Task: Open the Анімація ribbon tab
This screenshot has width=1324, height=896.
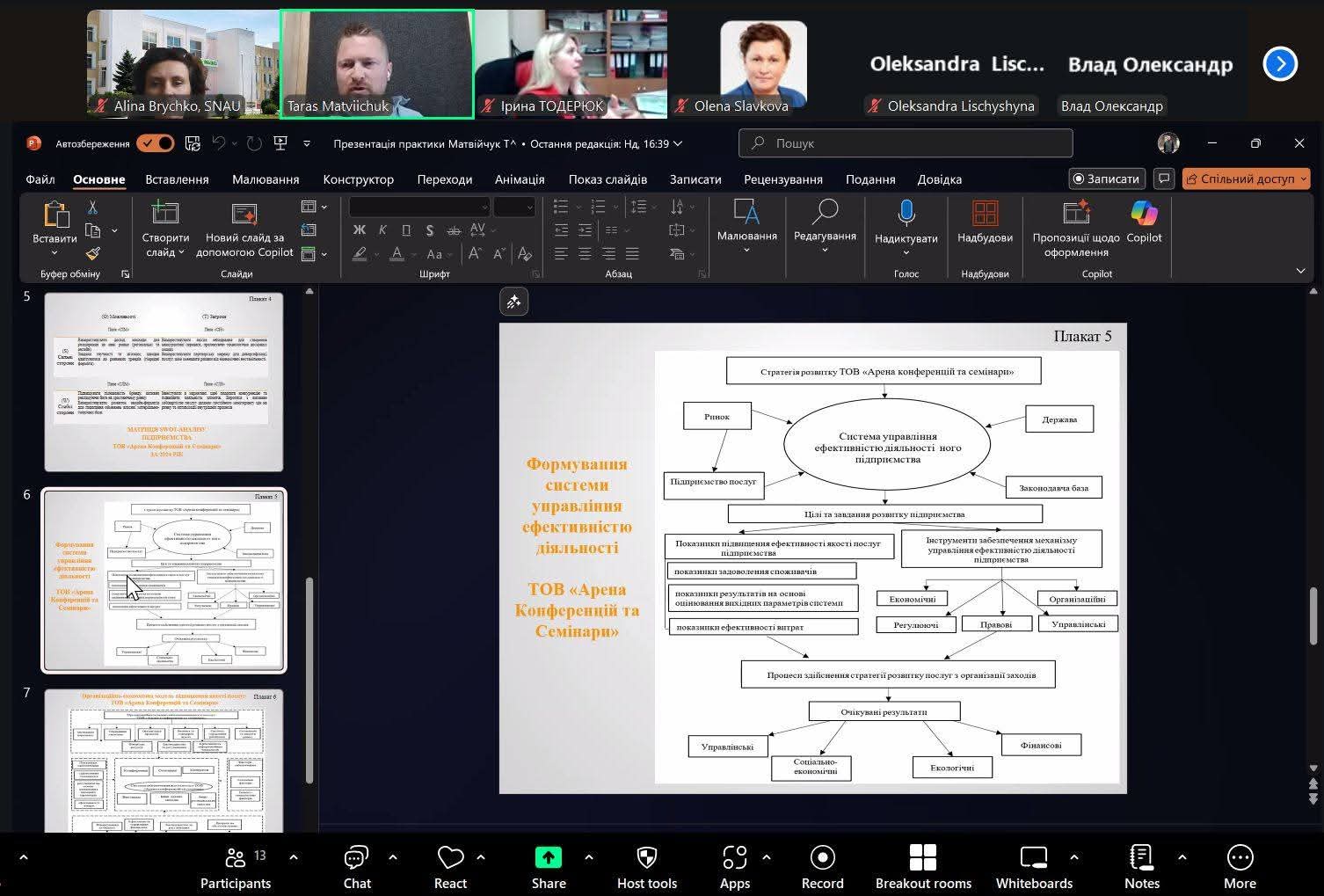Action: point(520,179)
